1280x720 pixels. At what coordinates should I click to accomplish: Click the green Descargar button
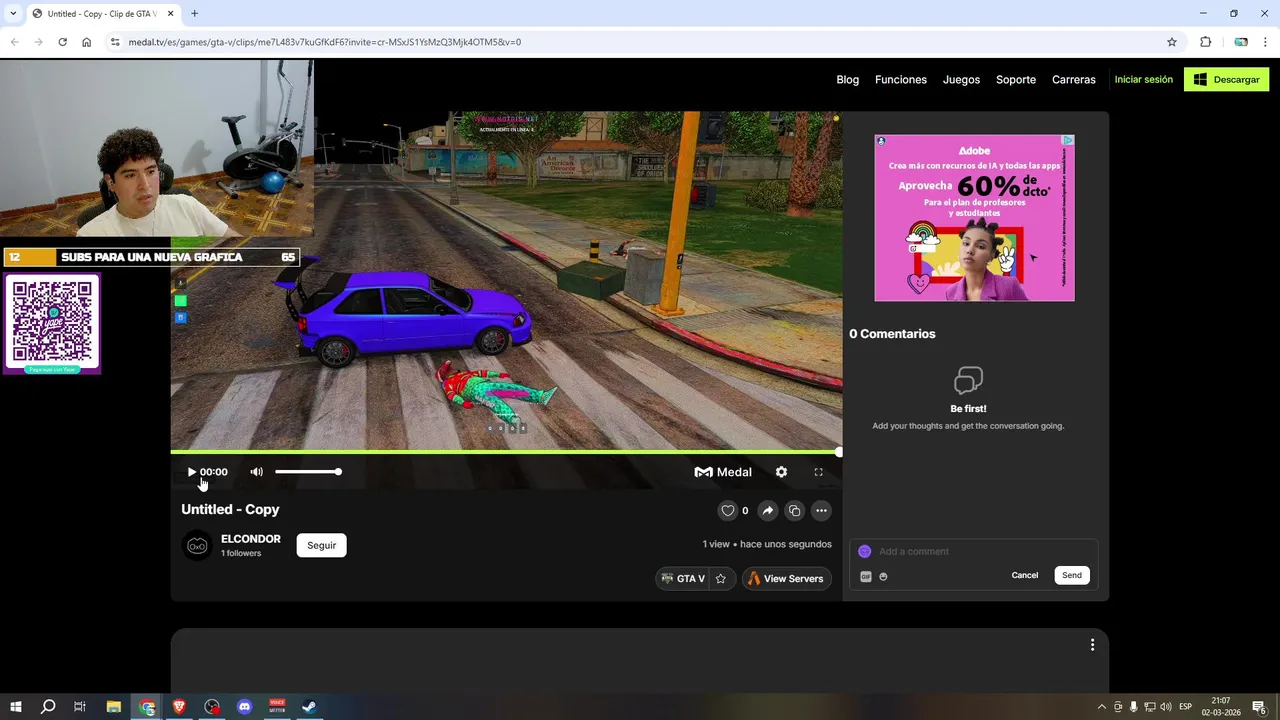tap(1226, 80)
